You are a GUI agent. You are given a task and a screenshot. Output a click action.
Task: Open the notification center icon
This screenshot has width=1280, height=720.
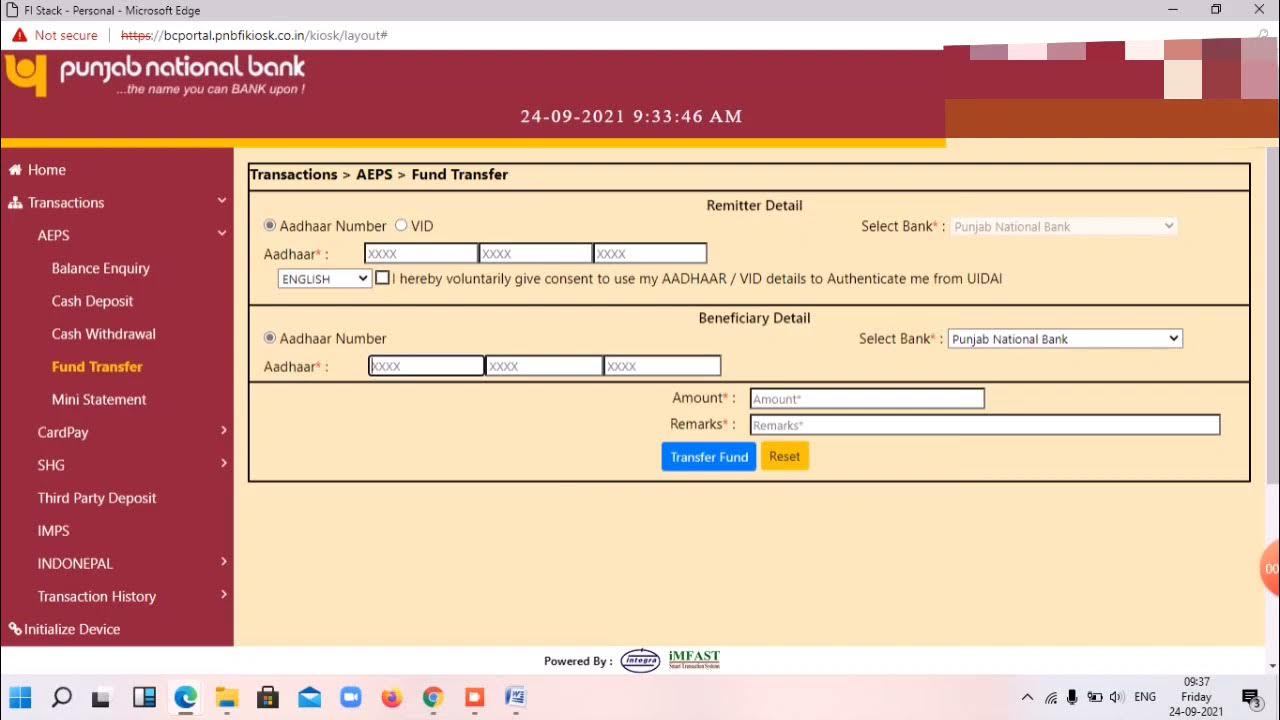tap(1251, 697)
